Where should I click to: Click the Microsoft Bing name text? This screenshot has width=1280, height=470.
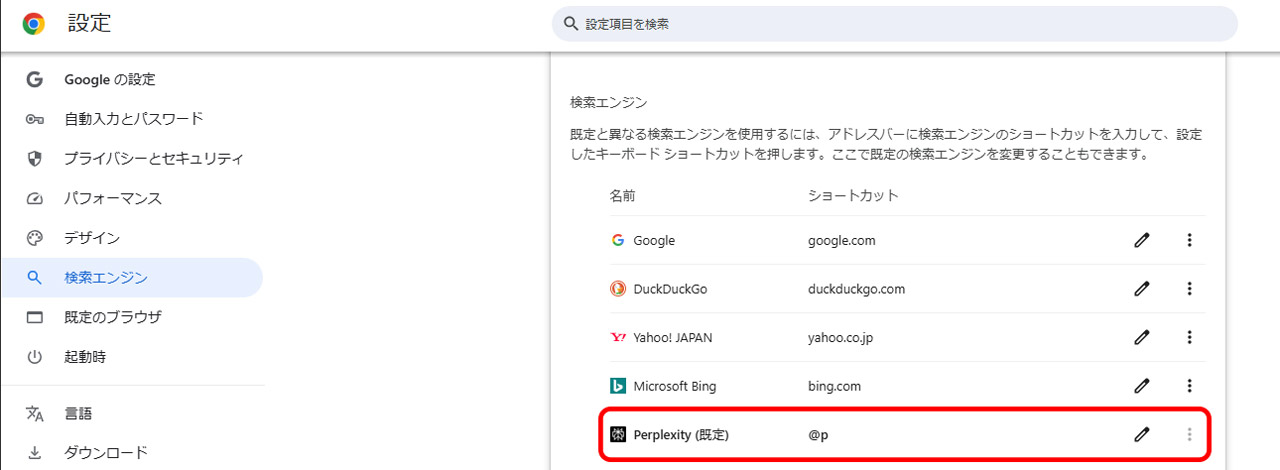point(675,386)
